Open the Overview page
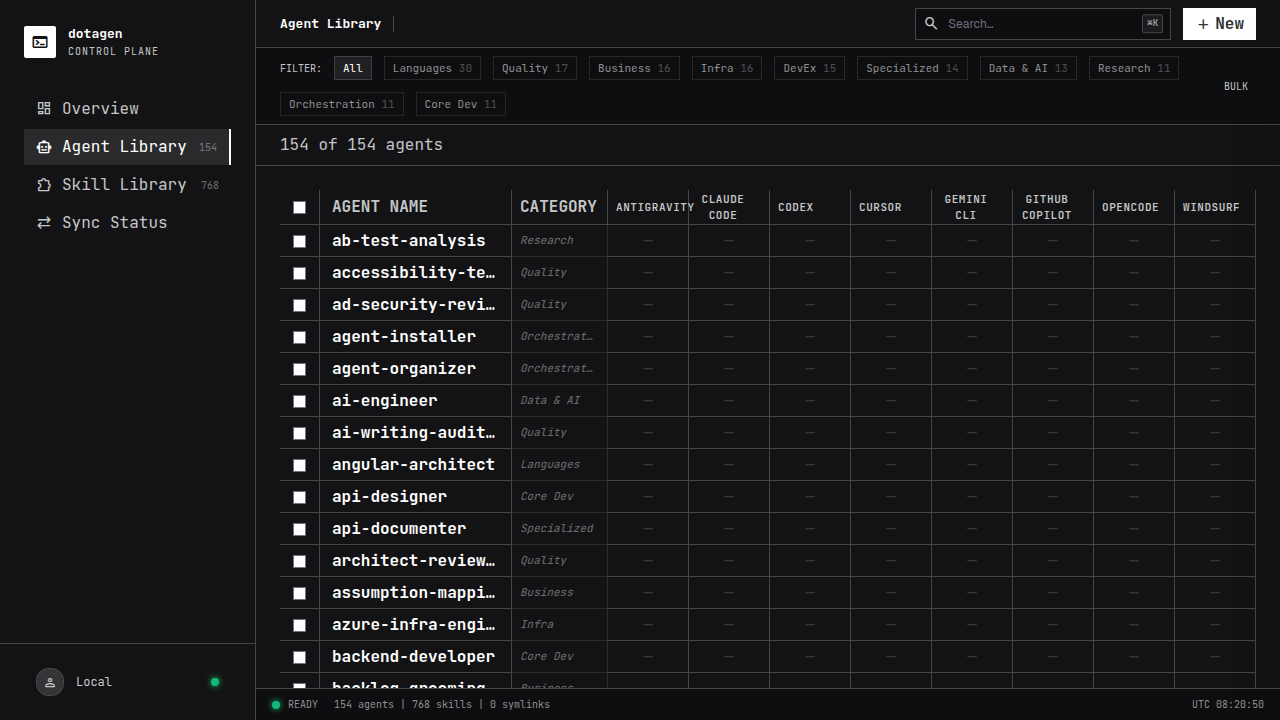Viewport: 1280px width, 720px height. (x=127, y=108)
